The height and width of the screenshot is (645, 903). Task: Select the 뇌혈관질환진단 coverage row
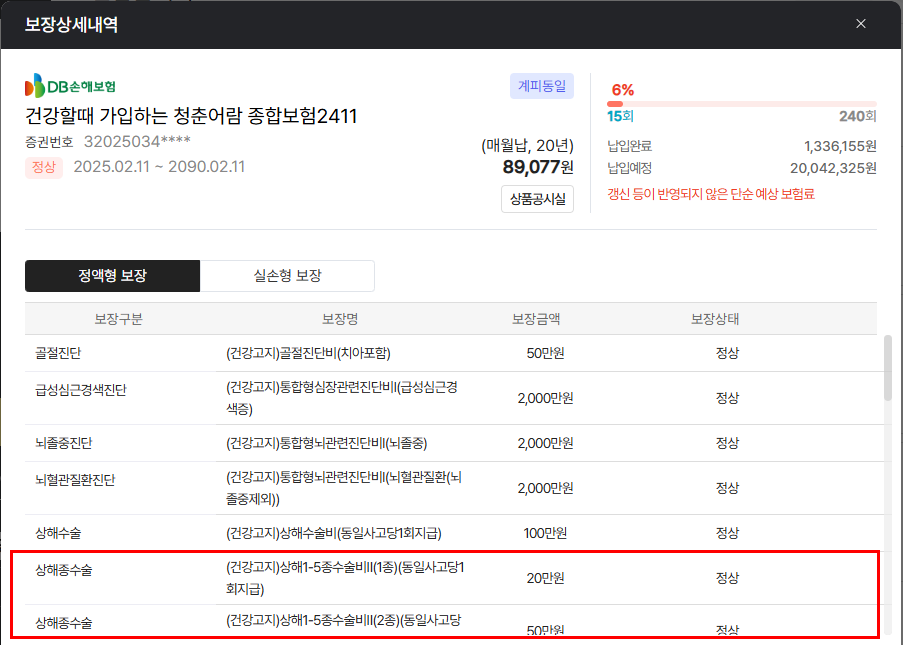450,487
